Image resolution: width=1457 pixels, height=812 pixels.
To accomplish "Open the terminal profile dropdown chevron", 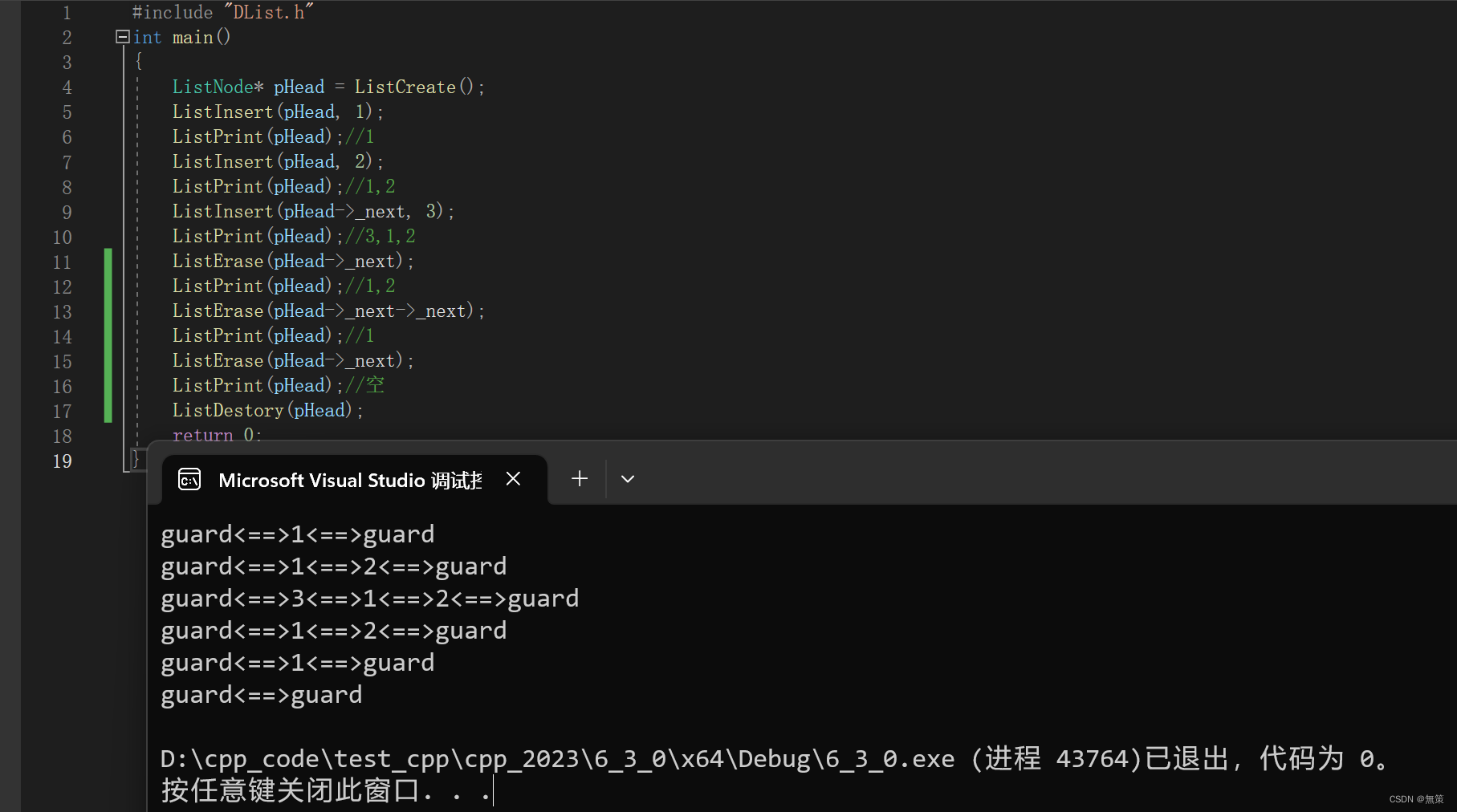I will (x=628, y=479).
